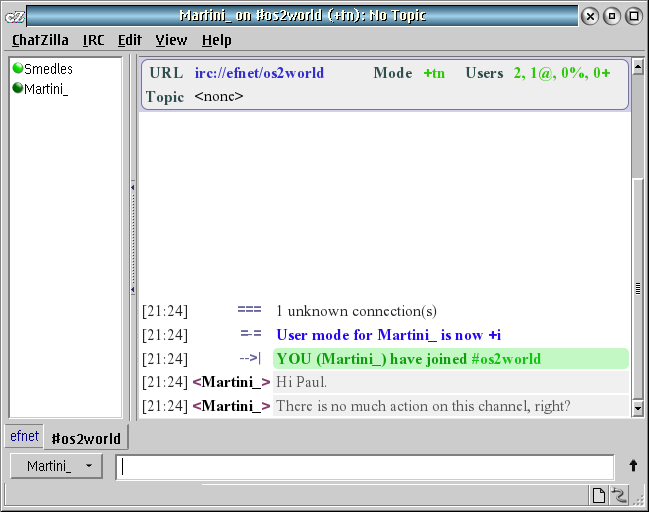Click the <none> topic text
Viewport: 649px width, 512px height.
point(219,96)
